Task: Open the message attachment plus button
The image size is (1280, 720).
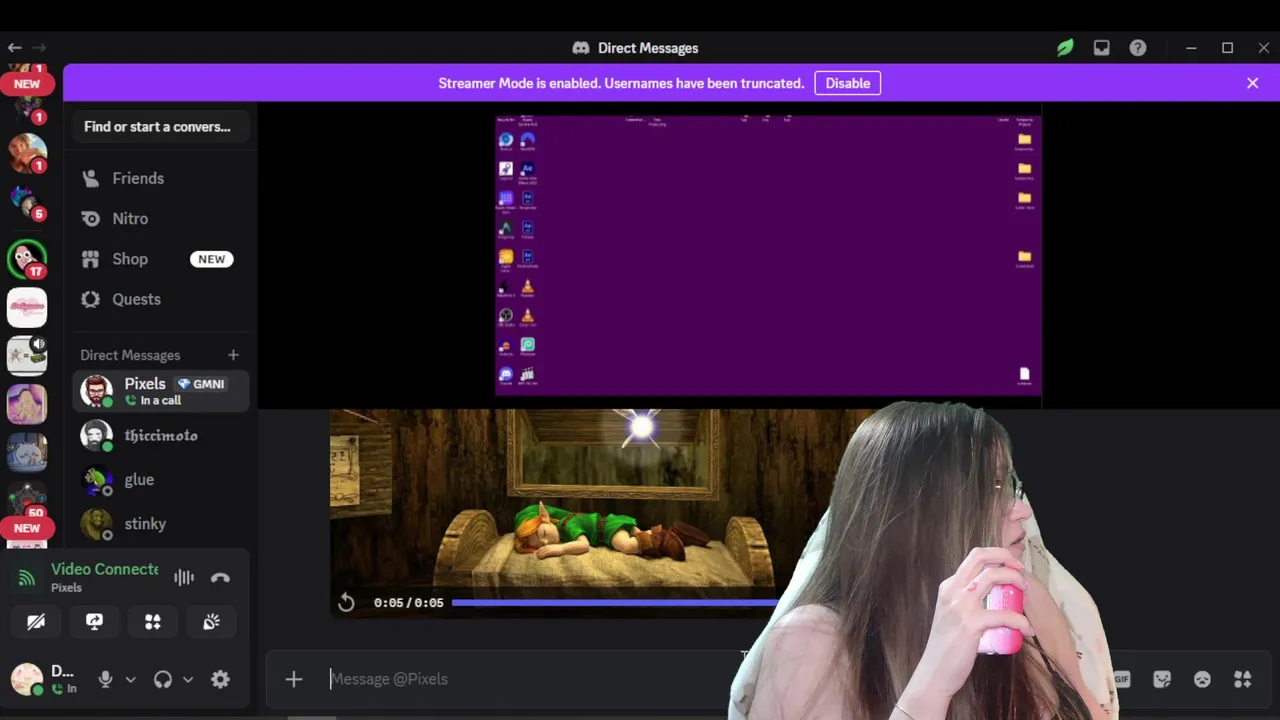Action: (293, 679)
